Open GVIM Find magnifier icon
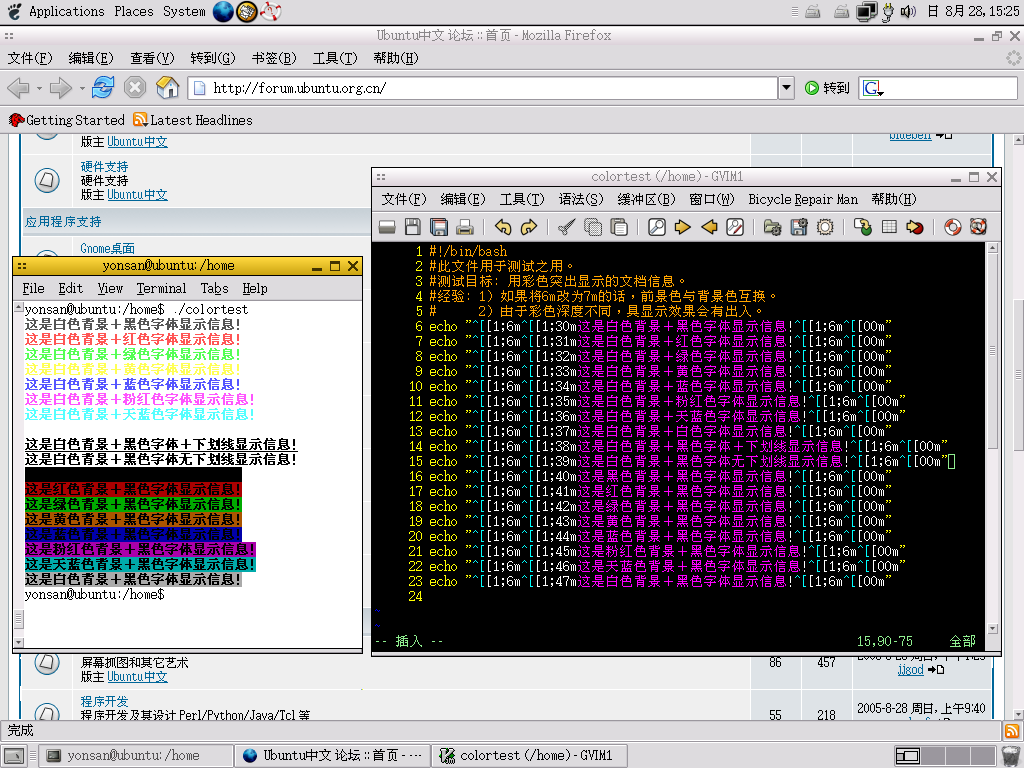The image size is (1024, 768). tap(656, 227)
